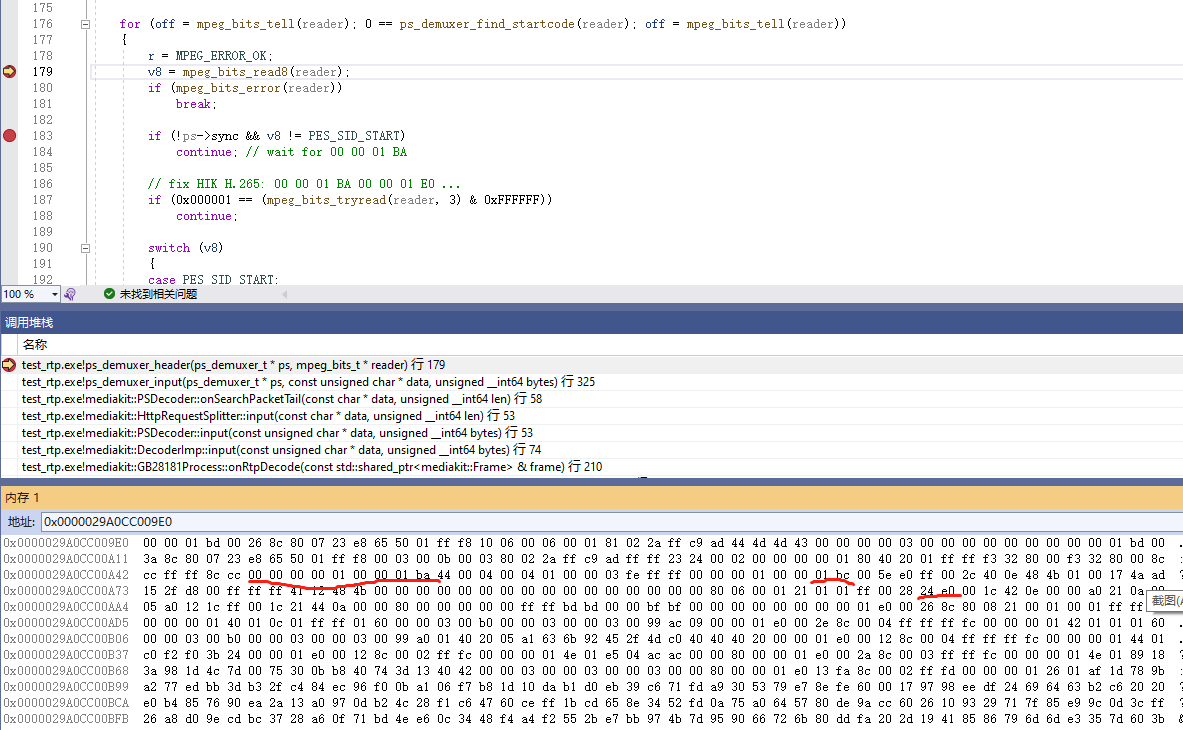Viewport: 1183px width, 730px height.
Task: Click memory row address 0x0000029A0CC00AA4
Action: [66, 607]
